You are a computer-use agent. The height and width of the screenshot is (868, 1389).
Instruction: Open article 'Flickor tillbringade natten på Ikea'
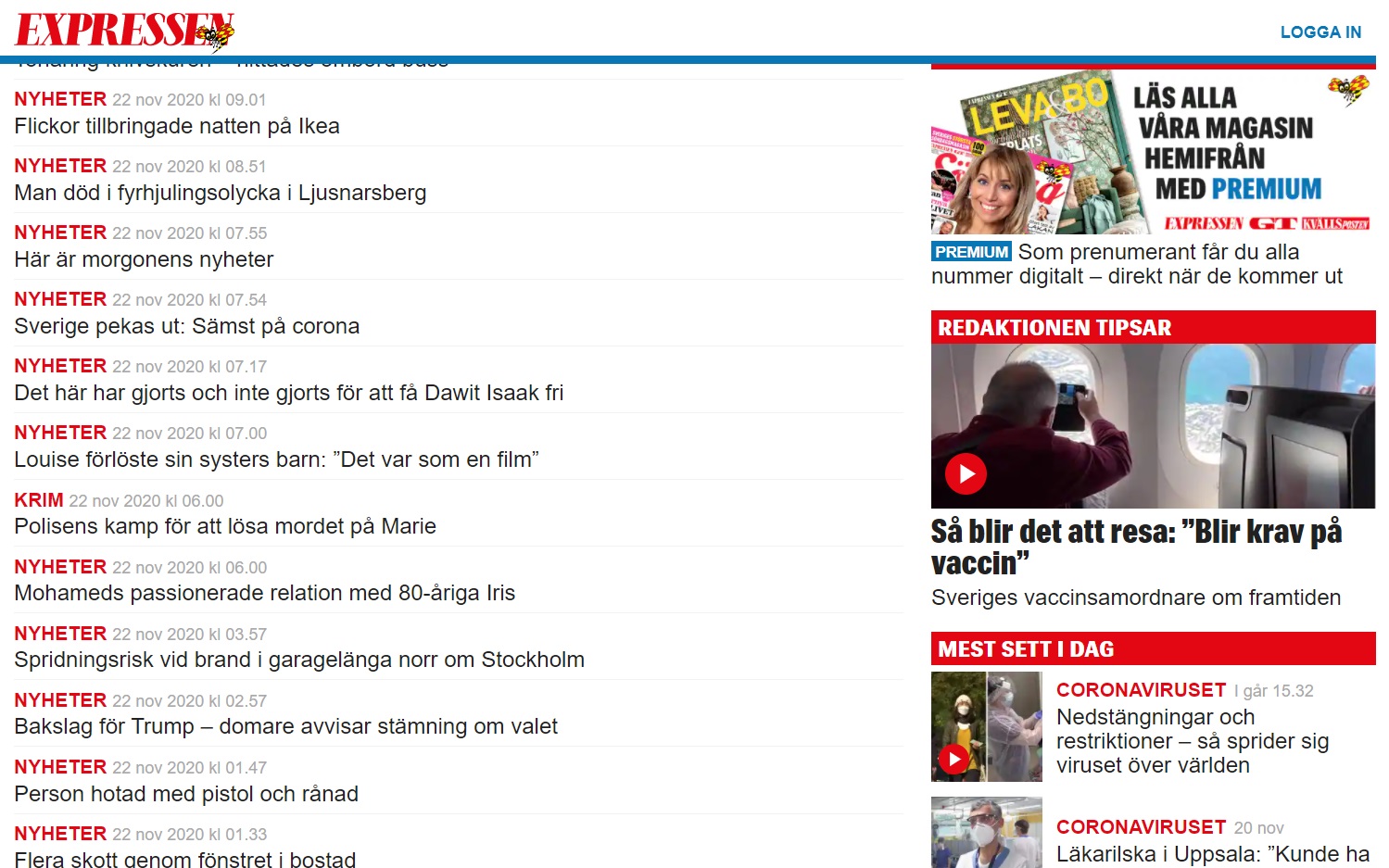pyautogui.click(x=177, y=126)
